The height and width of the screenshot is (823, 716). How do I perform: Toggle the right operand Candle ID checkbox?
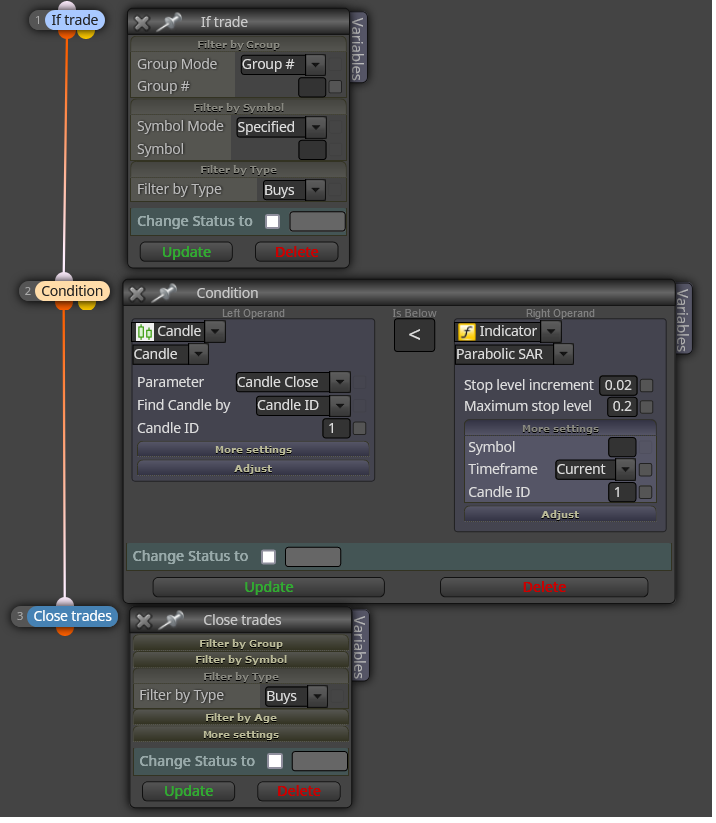point(648,494)
